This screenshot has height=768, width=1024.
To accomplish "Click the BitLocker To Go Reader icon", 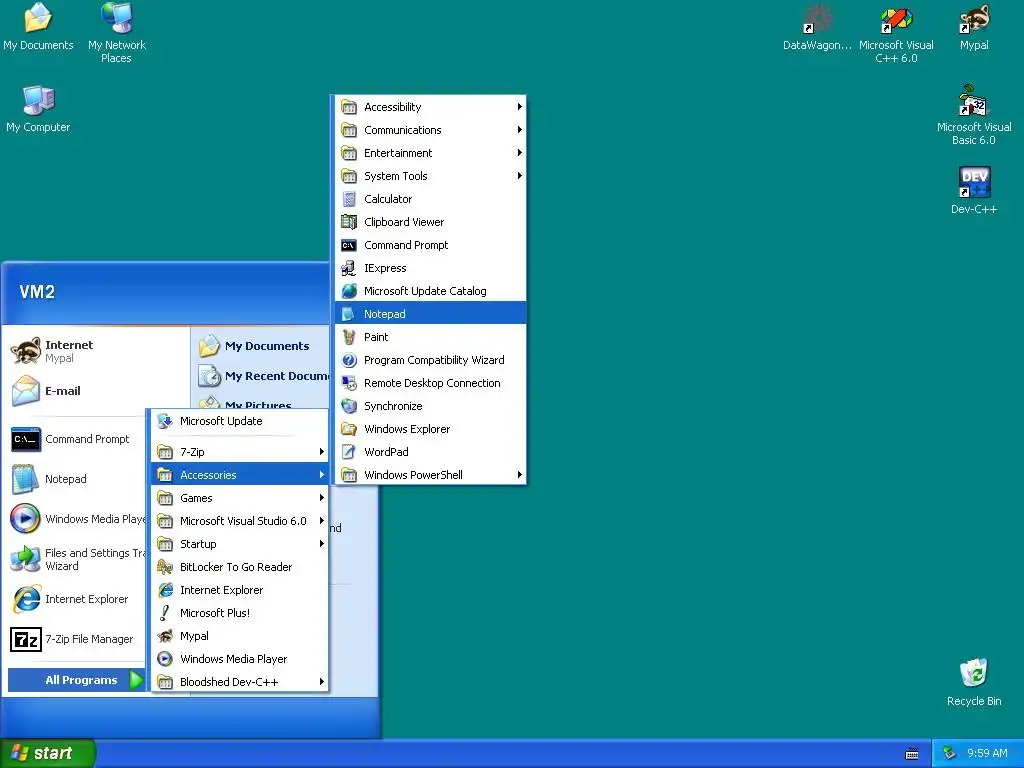I will coord(165,567).
